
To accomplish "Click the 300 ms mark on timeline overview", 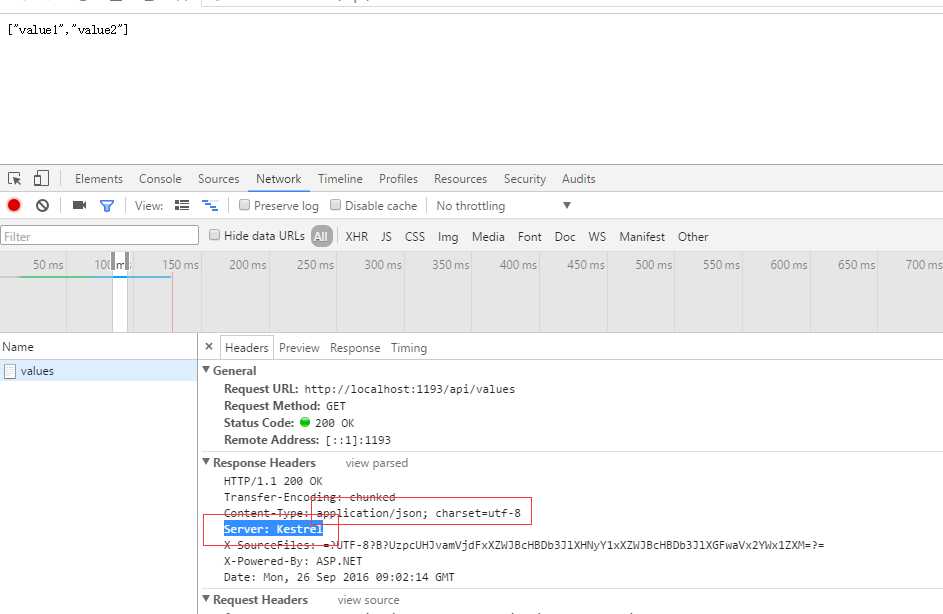I will click(x=382, y=265).
